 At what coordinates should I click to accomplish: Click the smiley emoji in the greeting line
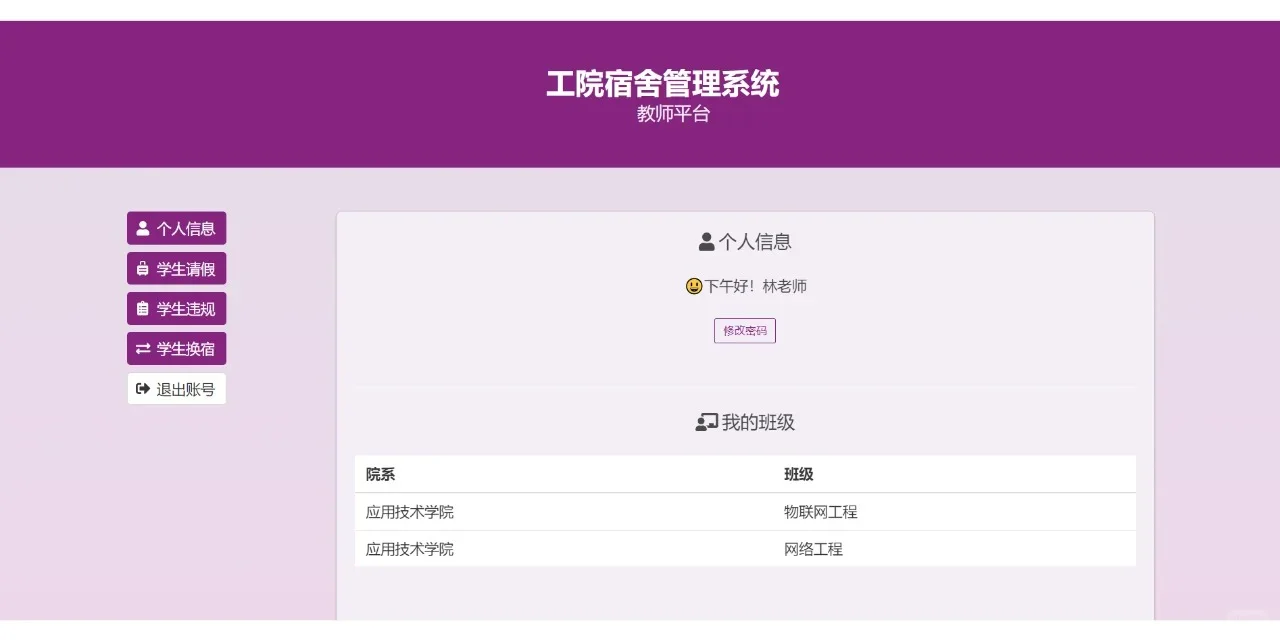(x=692, y=286)
